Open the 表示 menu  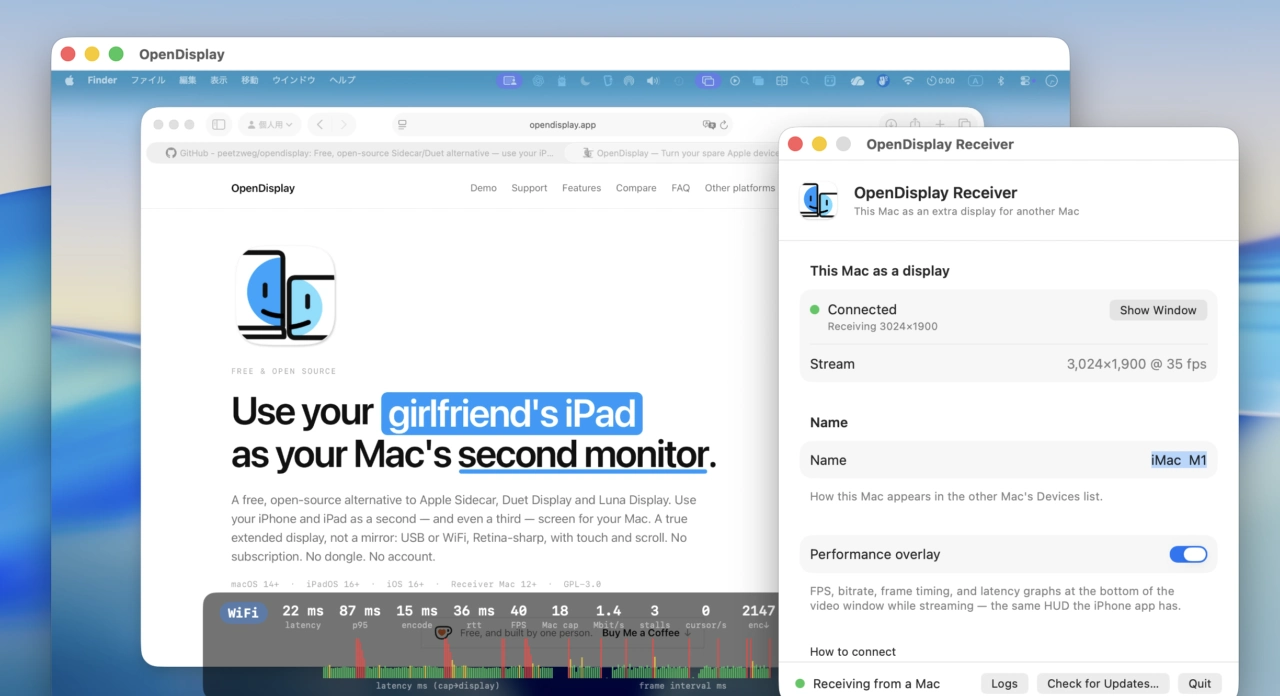tap(218, 80)
